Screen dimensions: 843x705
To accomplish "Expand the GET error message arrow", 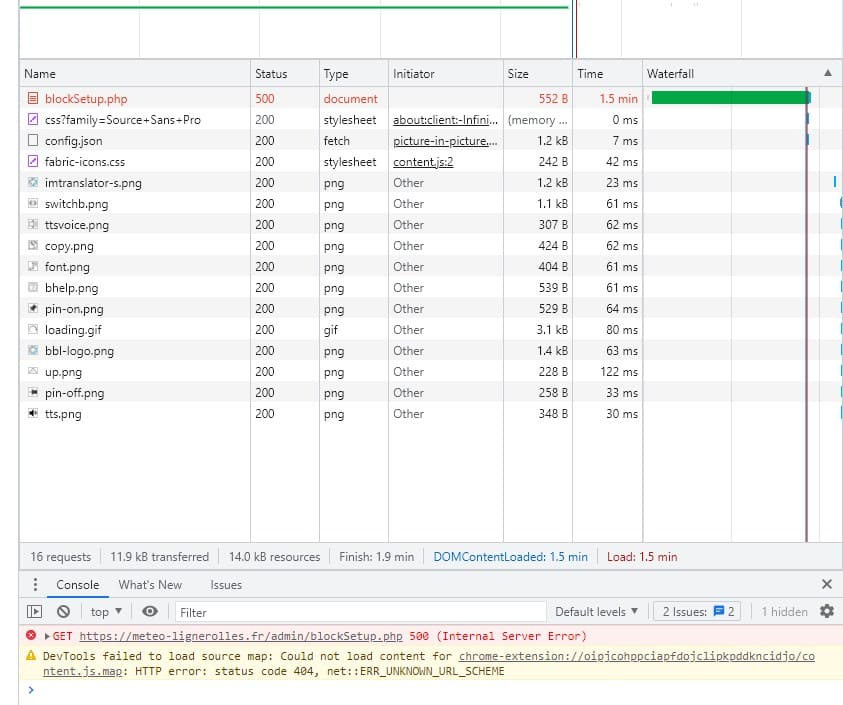I will point(47,636).
